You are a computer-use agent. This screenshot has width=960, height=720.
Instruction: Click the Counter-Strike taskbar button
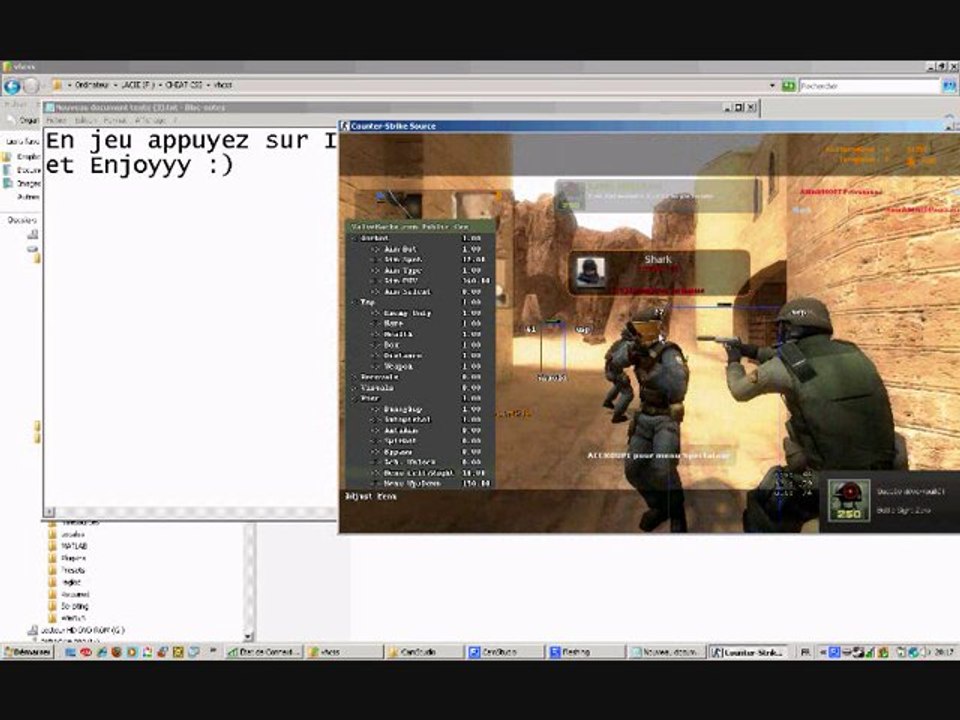748,652
